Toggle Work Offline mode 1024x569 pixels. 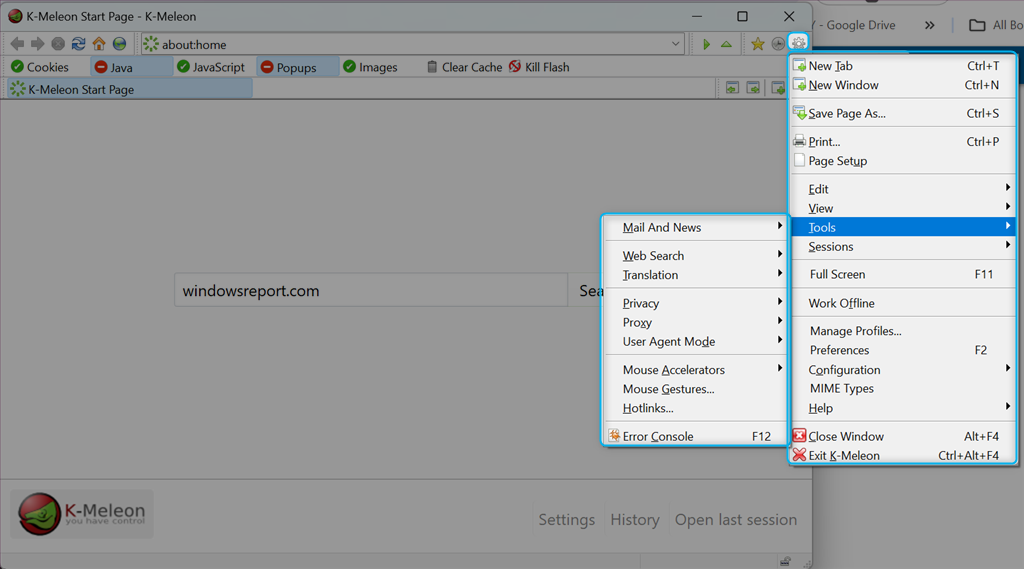(904, 303)
